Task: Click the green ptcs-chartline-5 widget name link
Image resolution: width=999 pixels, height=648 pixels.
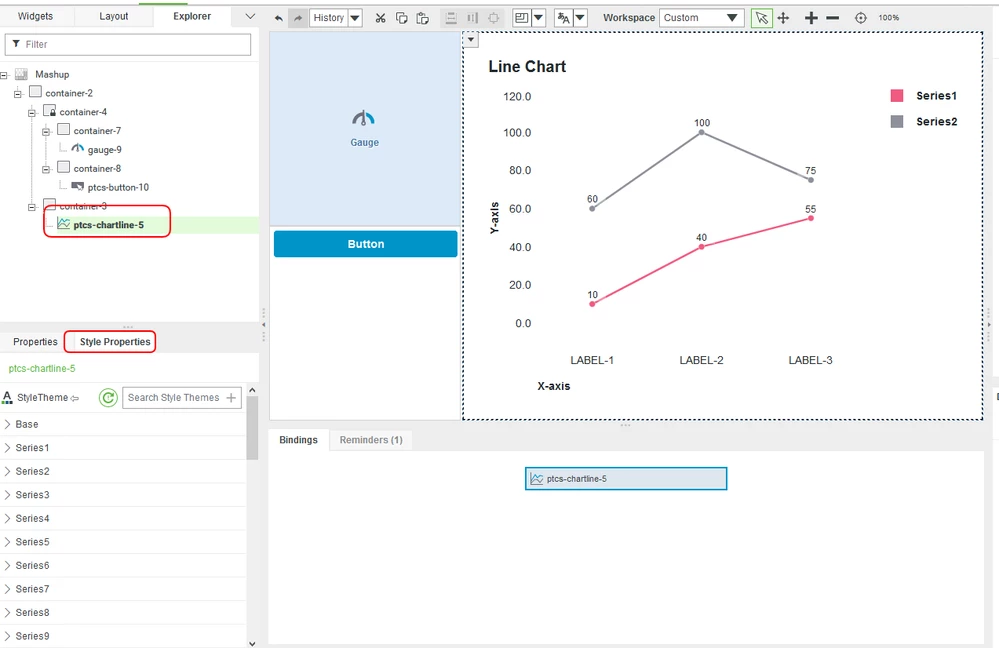Action: coord(42,368)
